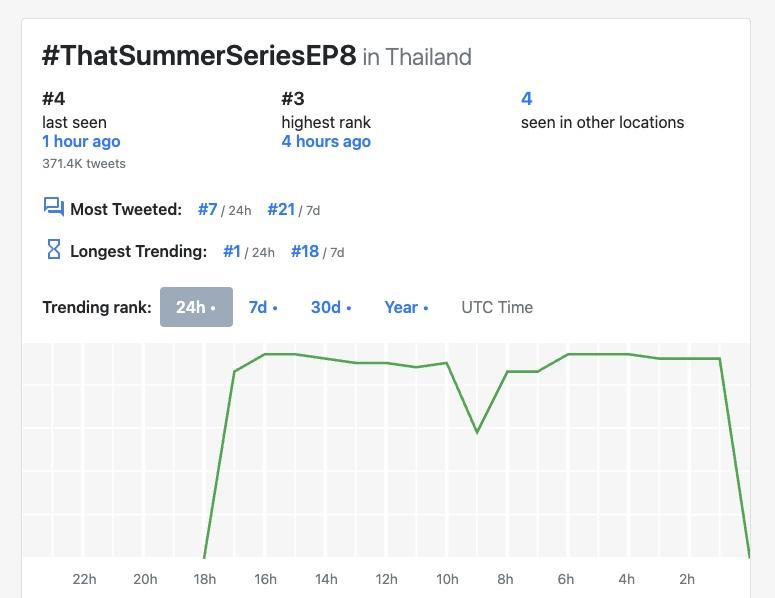Switch to the Year trending rank tab

[x=406, y=307]
